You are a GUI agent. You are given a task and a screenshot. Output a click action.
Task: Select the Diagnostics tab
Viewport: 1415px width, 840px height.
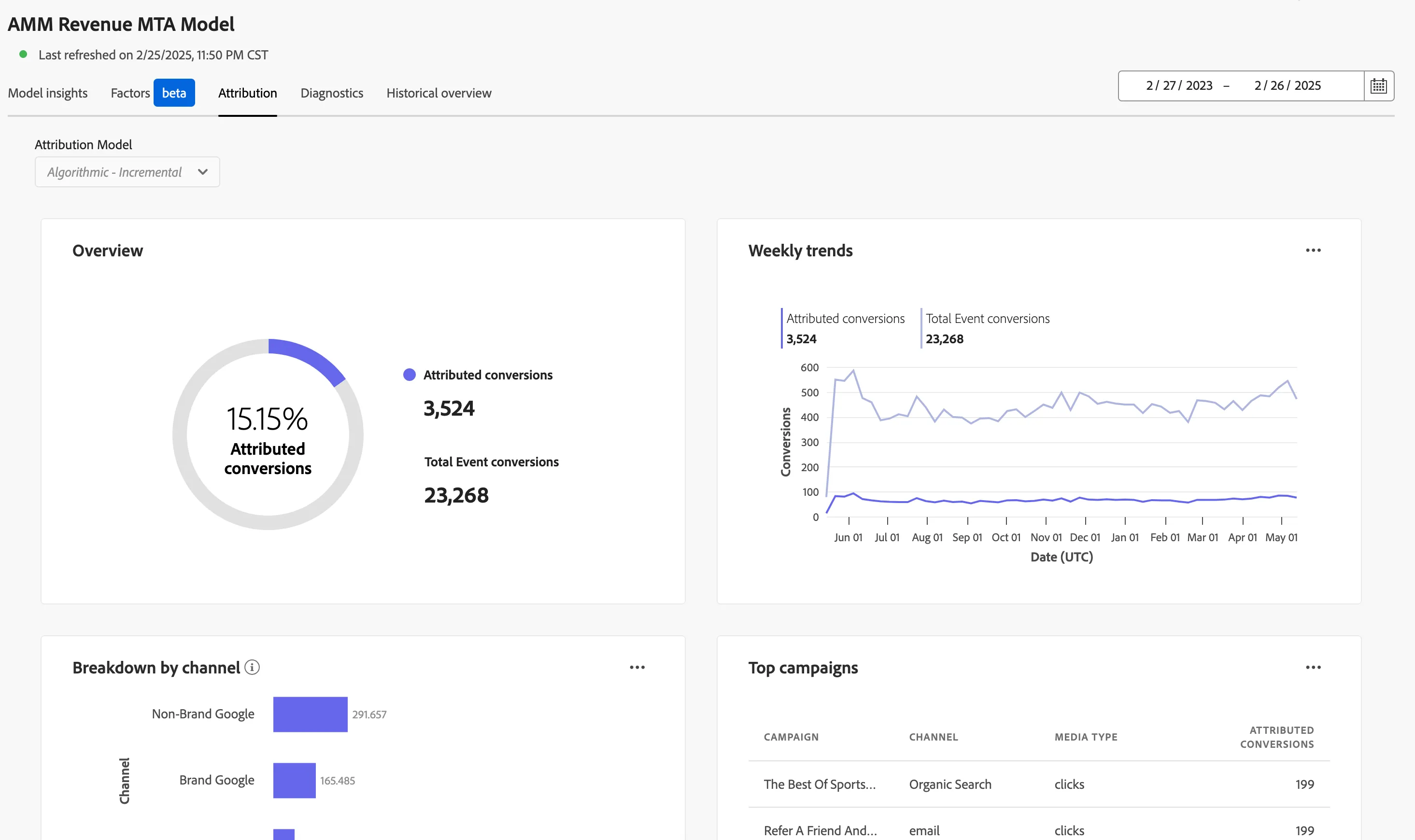332,93
